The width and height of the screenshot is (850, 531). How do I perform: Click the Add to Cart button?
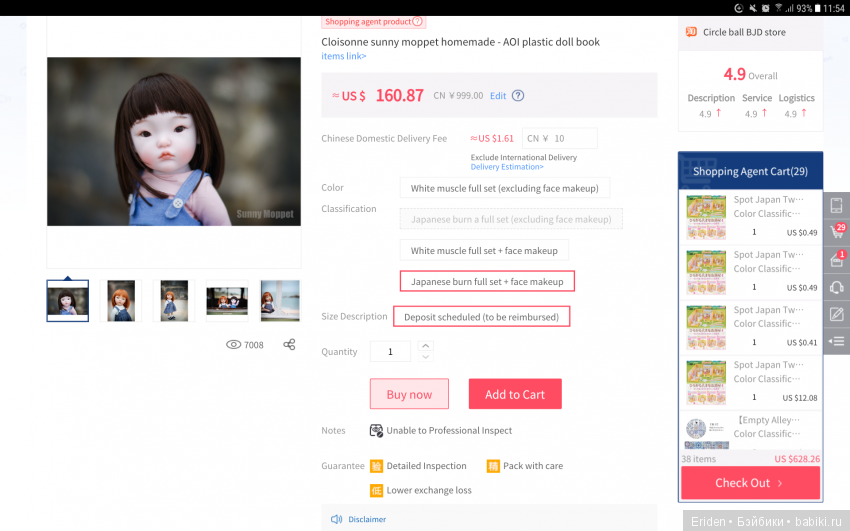pos(514,394)
